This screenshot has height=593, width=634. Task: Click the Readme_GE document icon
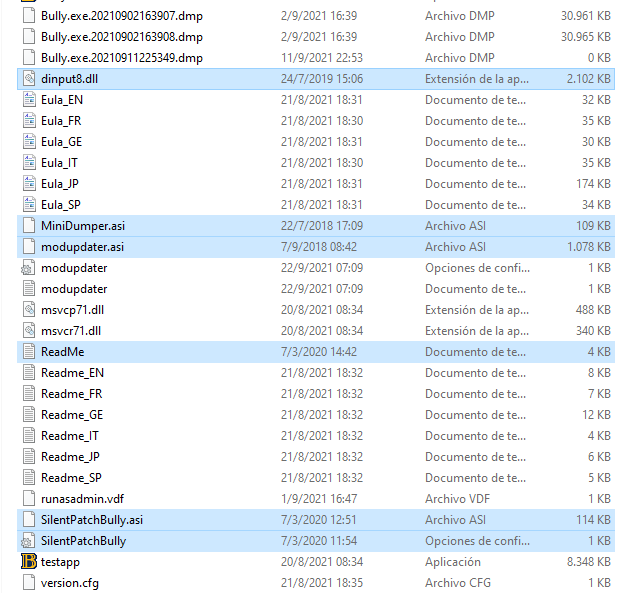click(29, 415)
